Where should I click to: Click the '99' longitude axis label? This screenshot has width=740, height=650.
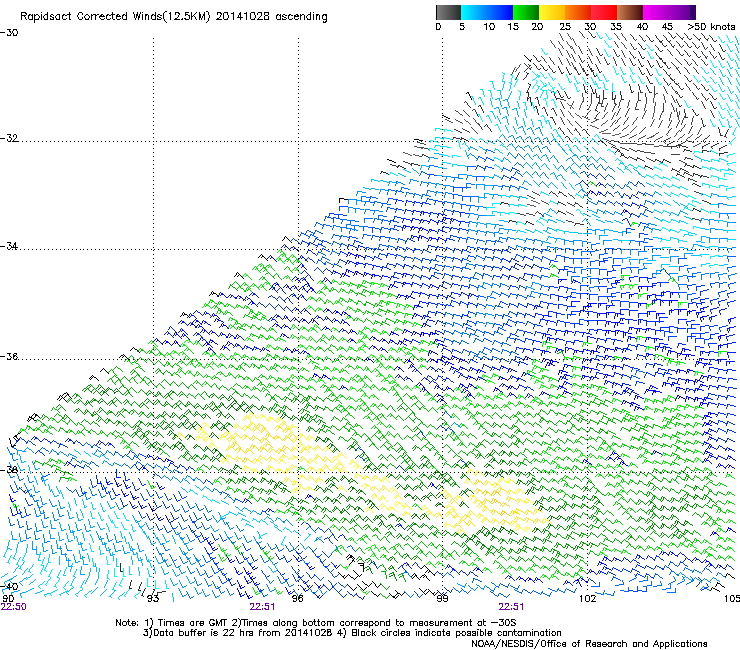[x=442, y=598]
